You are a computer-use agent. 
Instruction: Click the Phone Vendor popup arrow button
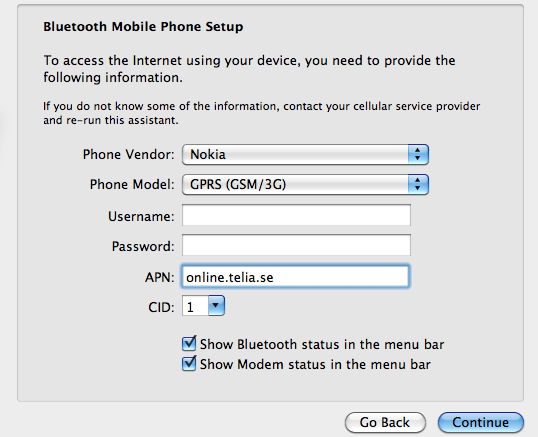coord(418,155)
